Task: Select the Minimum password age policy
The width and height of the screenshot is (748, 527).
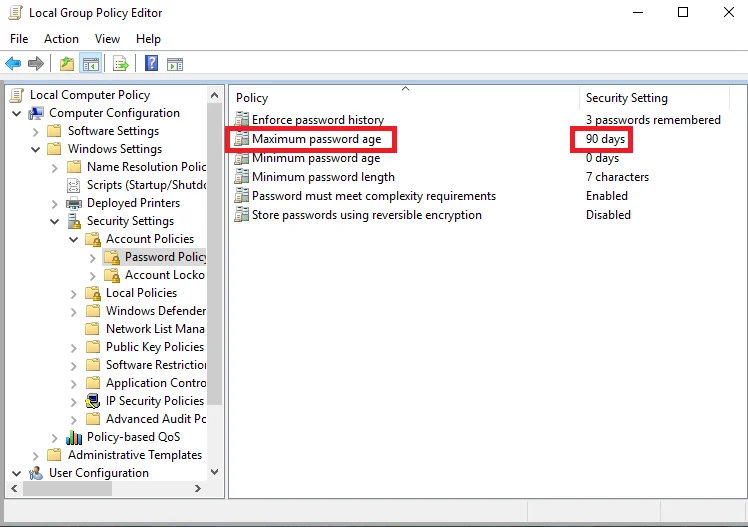Action: (316, 158)
